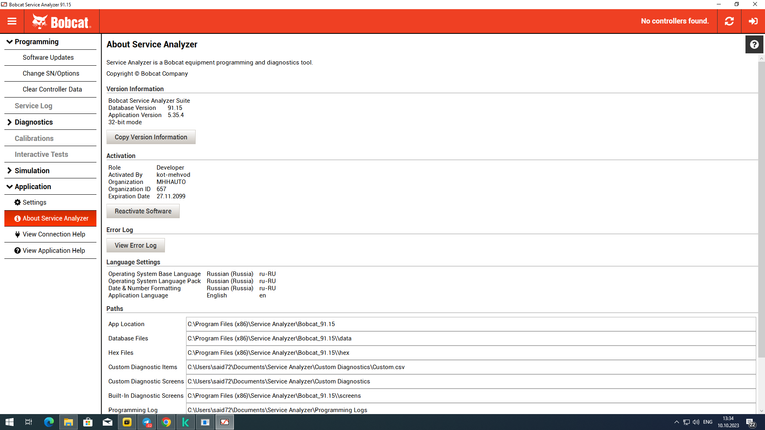This screenshot has width=765, height=430.
Task: Click the refresh controllers icon
Action: [729, 21]
